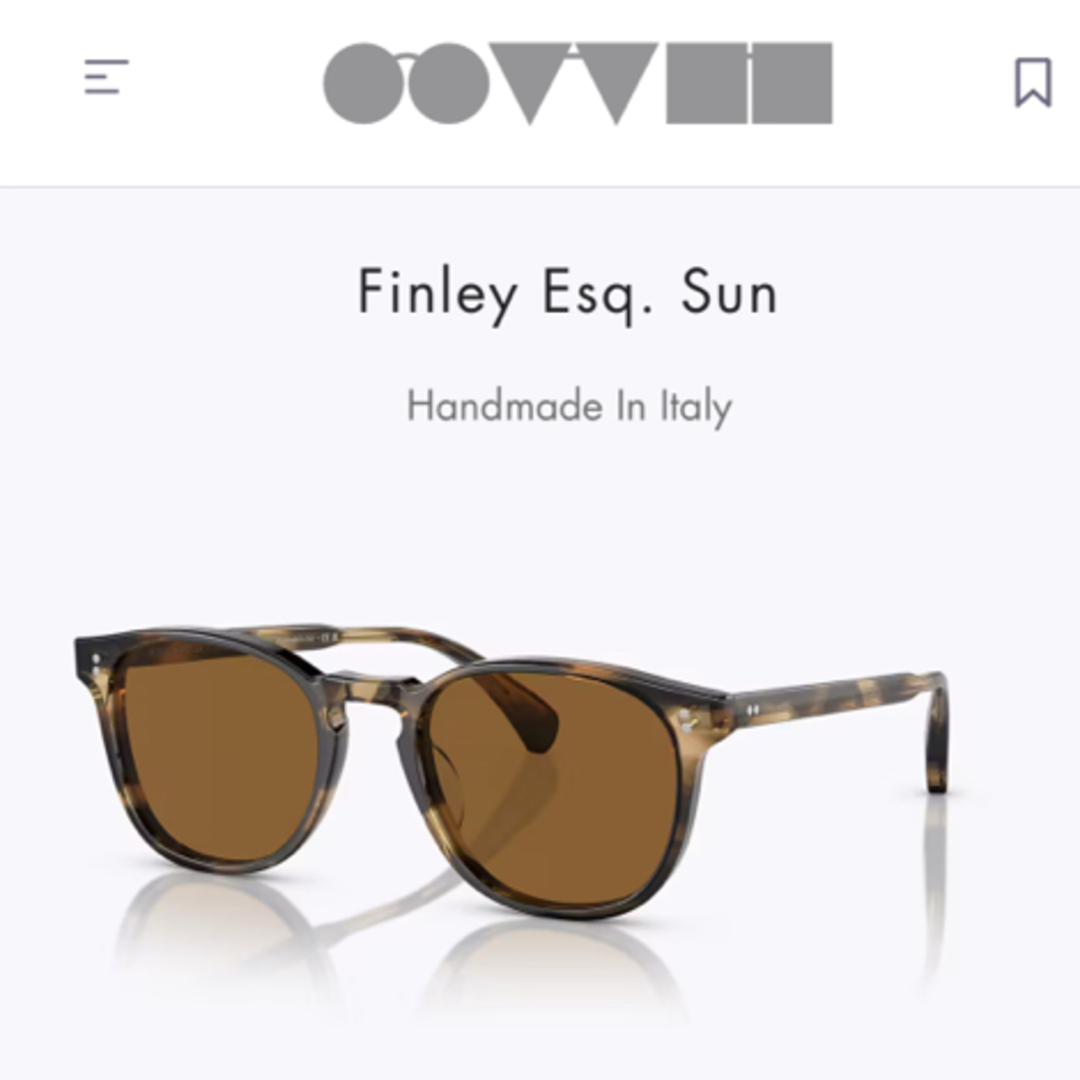Click the round glasses part of logo
This screenshot has height=1080, width=1080.
click(x=406, y=83)
